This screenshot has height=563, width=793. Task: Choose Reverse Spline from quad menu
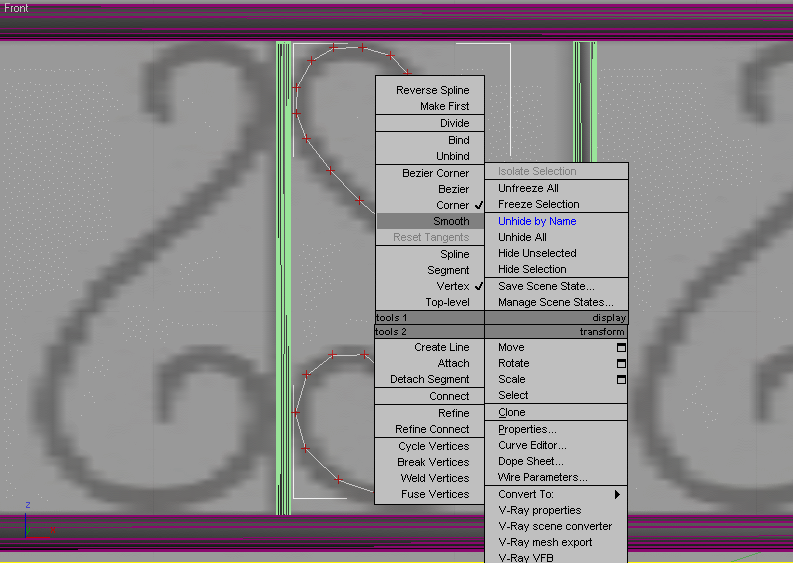[432, 90]
